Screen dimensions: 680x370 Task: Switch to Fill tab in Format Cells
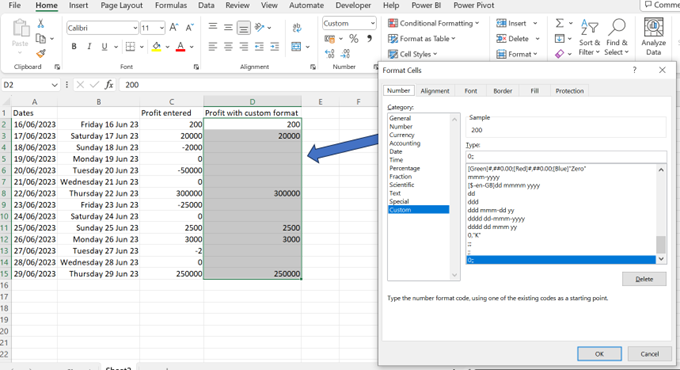(x=534, y=91)
